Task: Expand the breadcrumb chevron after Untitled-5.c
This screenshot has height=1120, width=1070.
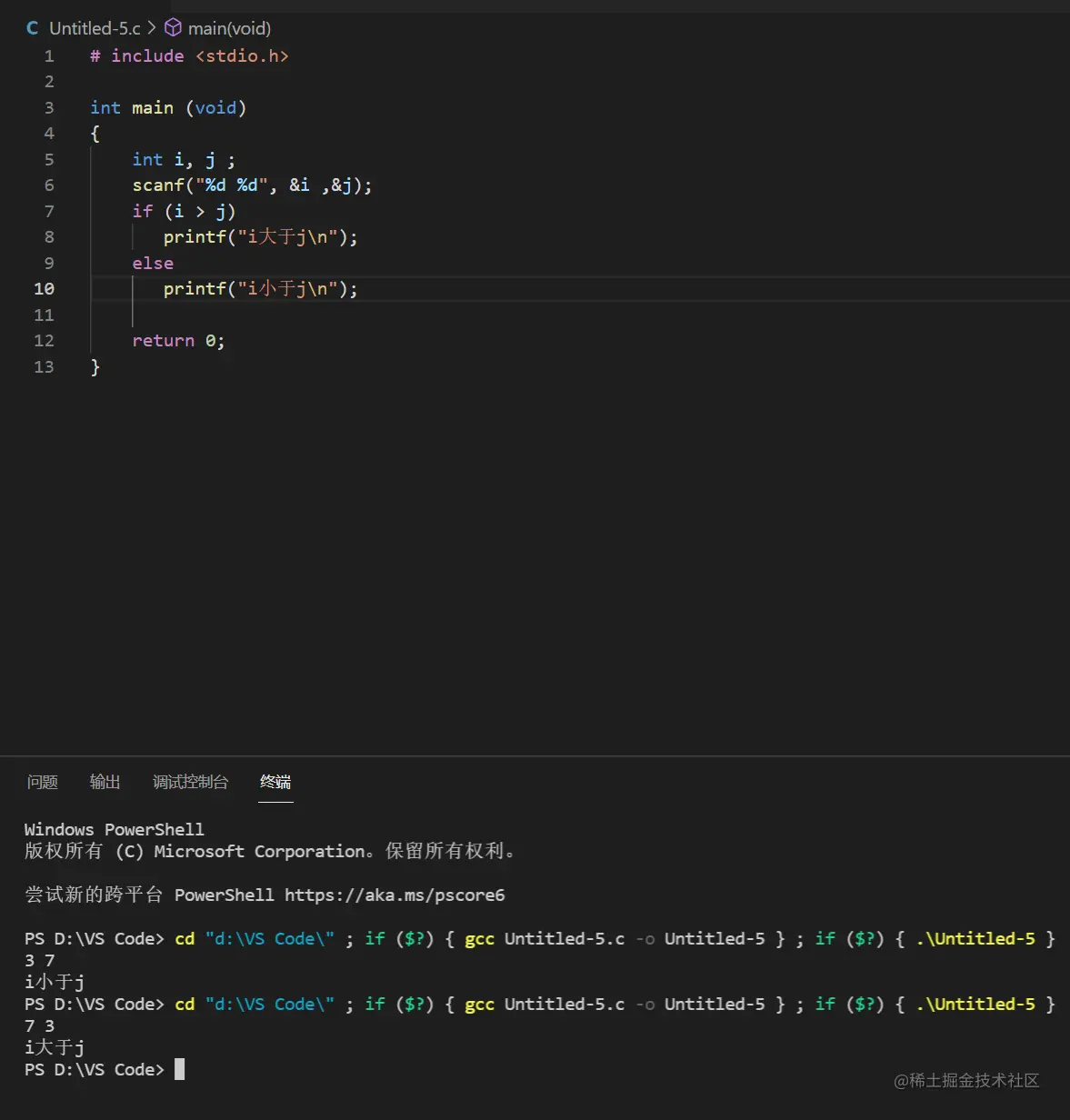Action: [x=152, y=28]
